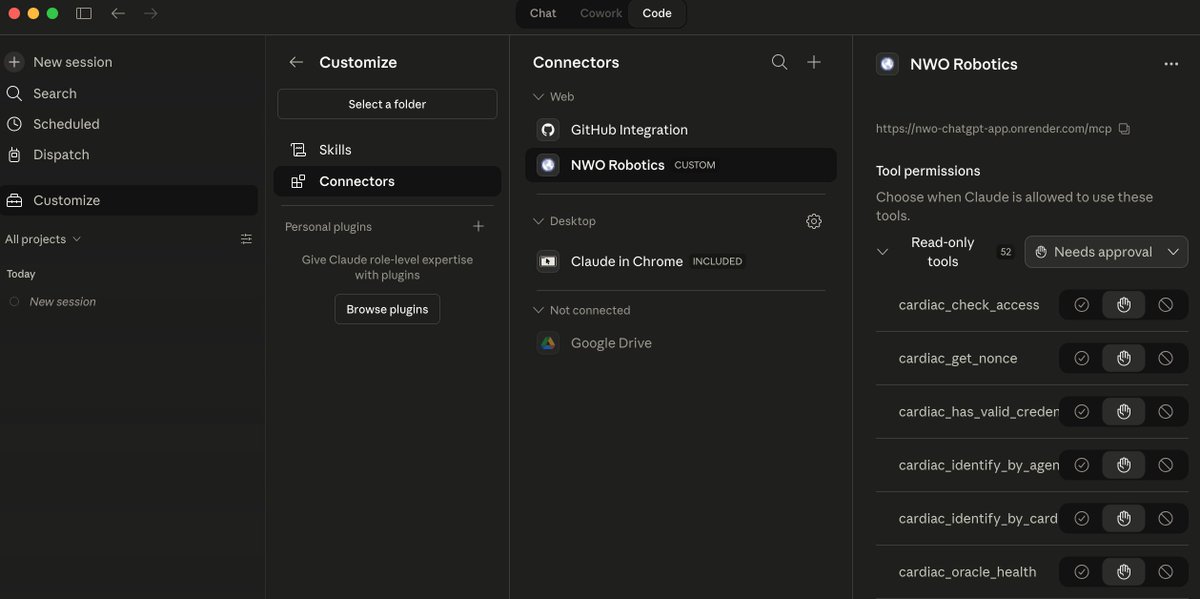This screenshot has height=599, width=1200.
Task: Click the 52 tools count badge
Action: pos(1005,252)
